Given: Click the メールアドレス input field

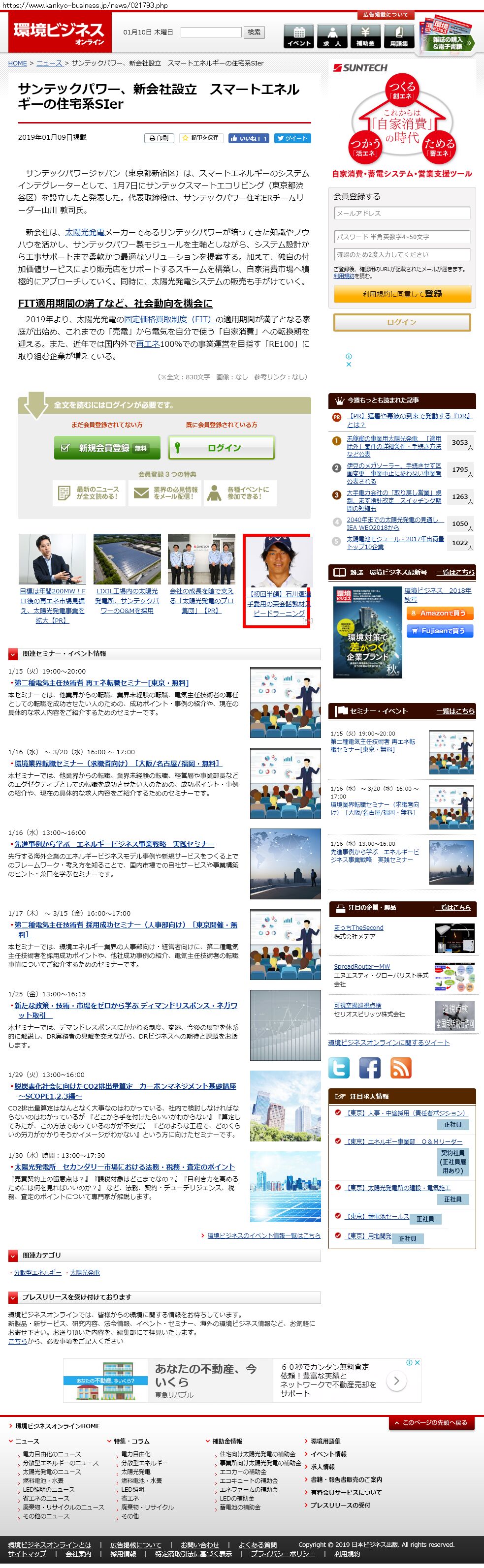Looking at the screenshot, I should [x=402, y=214].
